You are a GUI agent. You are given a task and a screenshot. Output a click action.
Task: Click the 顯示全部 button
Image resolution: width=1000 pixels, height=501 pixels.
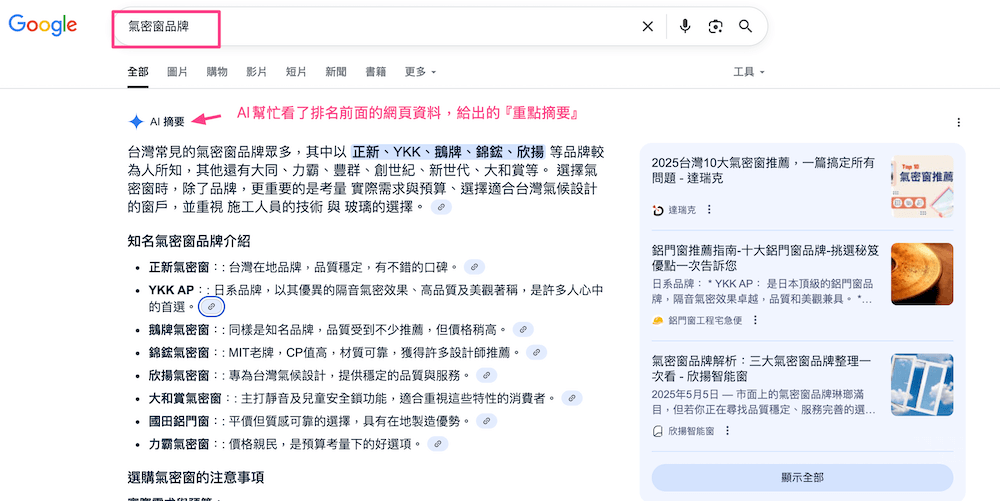tap(802, 477)
